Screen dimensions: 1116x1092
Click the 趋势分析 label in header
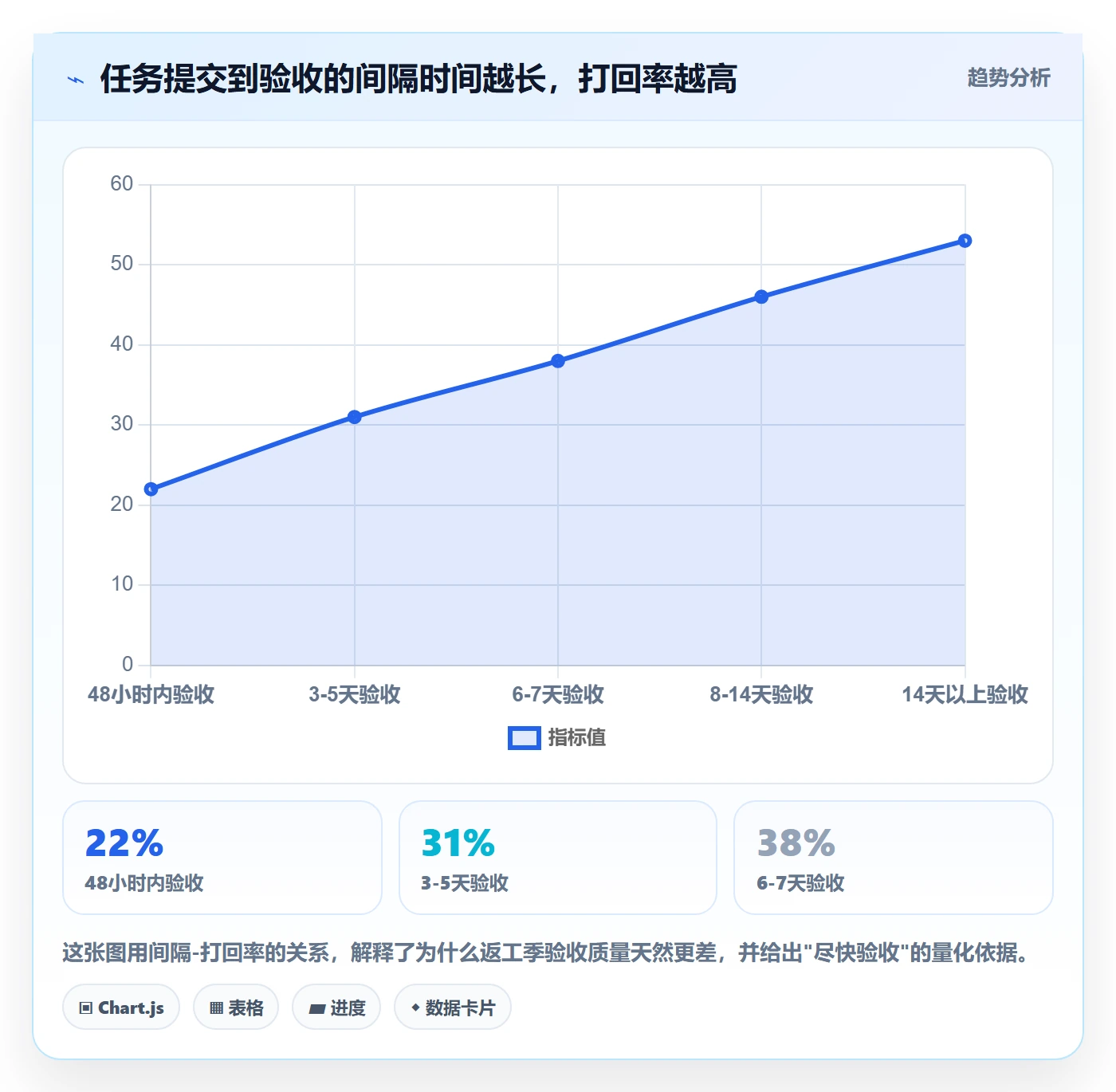pos(1008,77)
